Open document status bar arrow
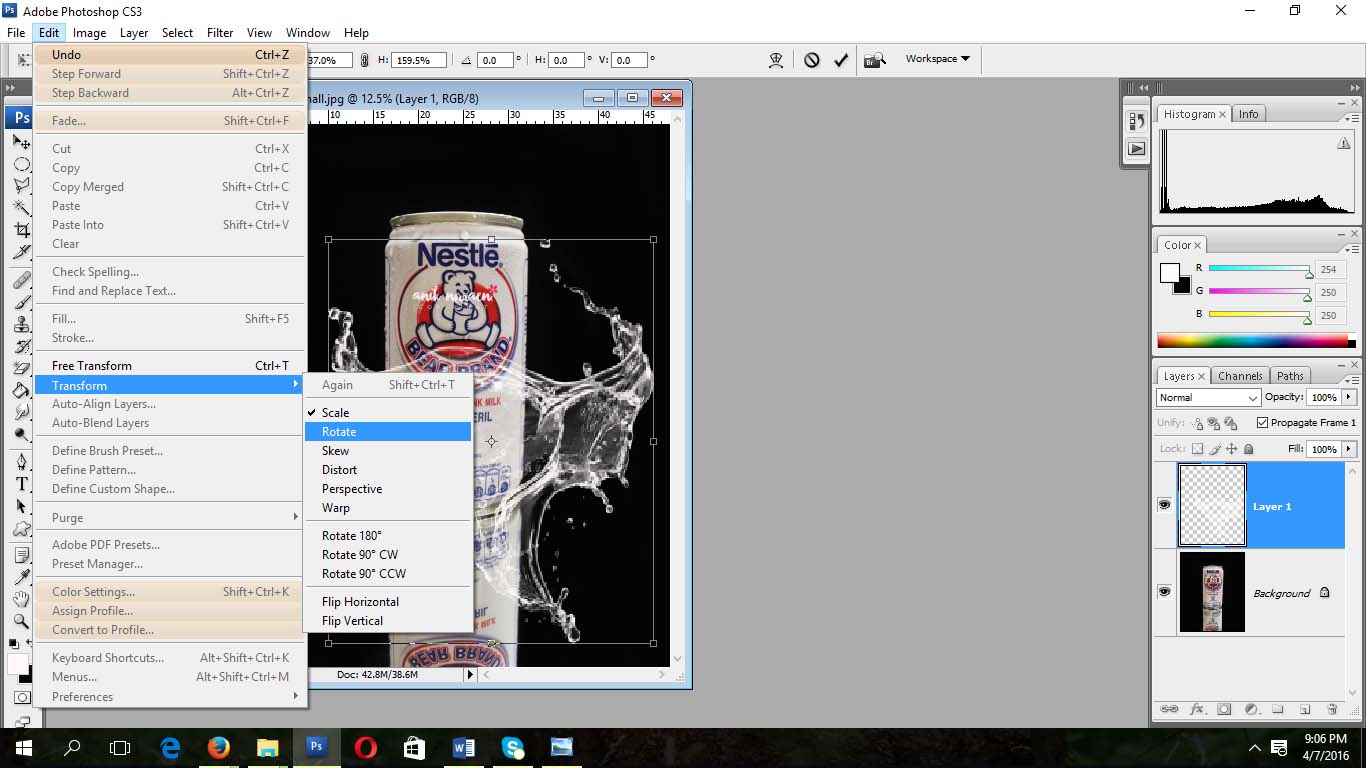This screenshot has width=1366, height=768. (469, 675)
